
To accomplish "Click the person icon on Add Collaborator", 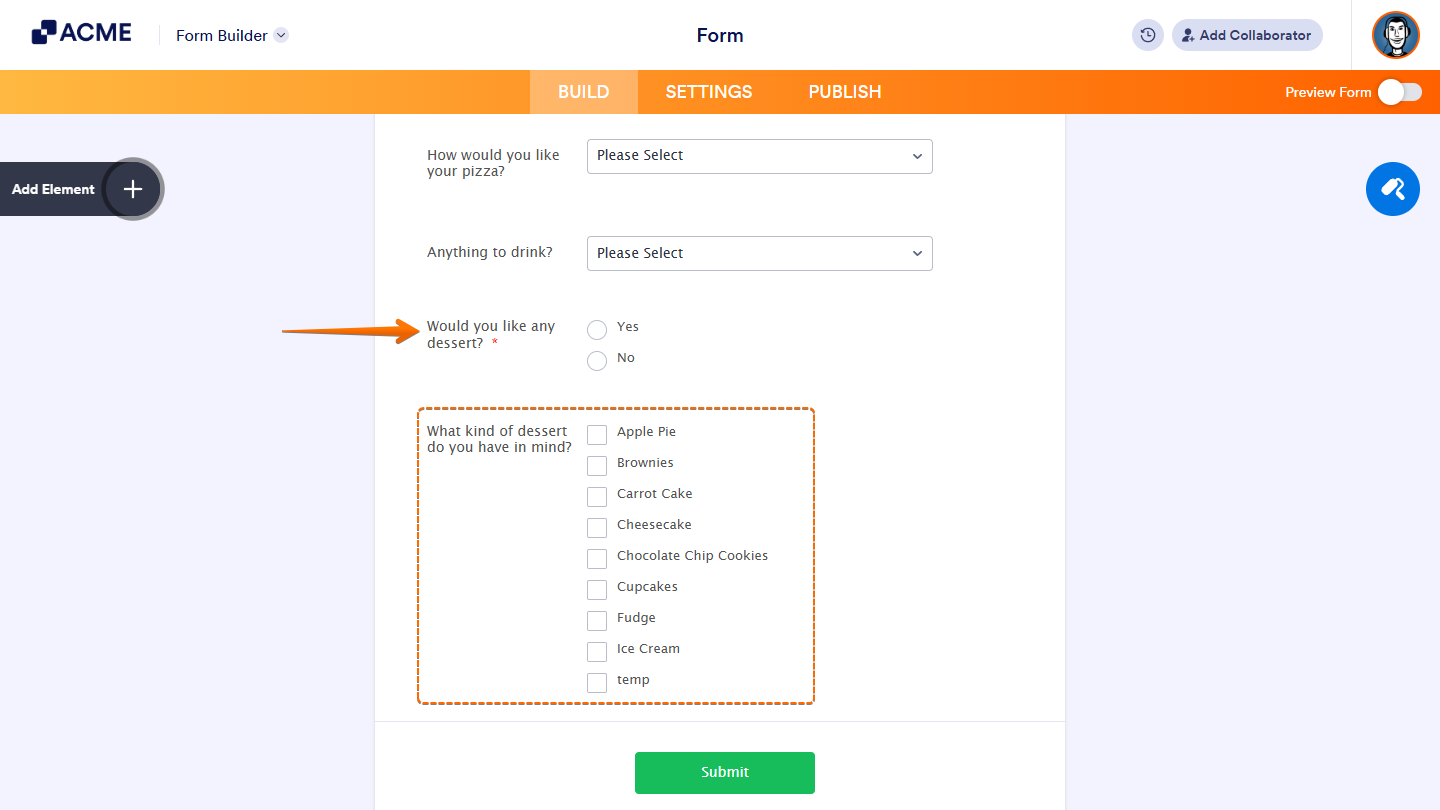I will click(1187, 35).
